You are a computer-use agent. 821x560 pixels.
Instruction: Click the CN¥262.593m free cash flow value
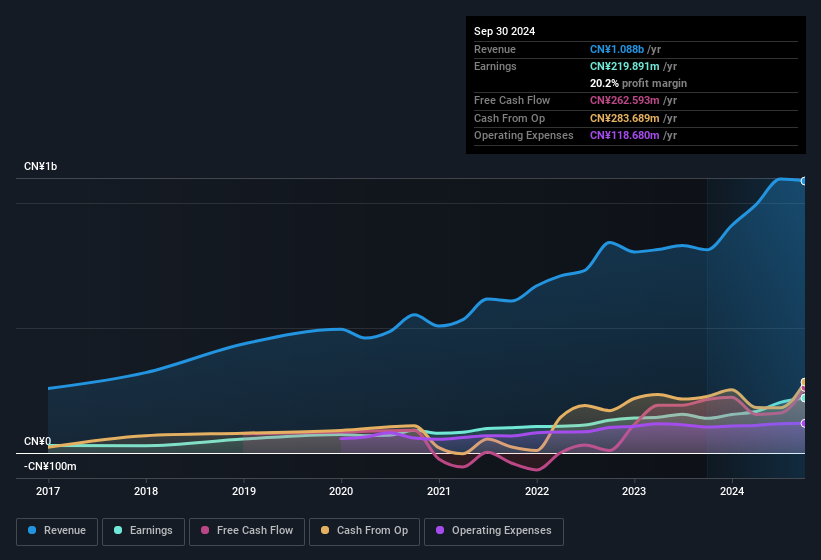625,100
